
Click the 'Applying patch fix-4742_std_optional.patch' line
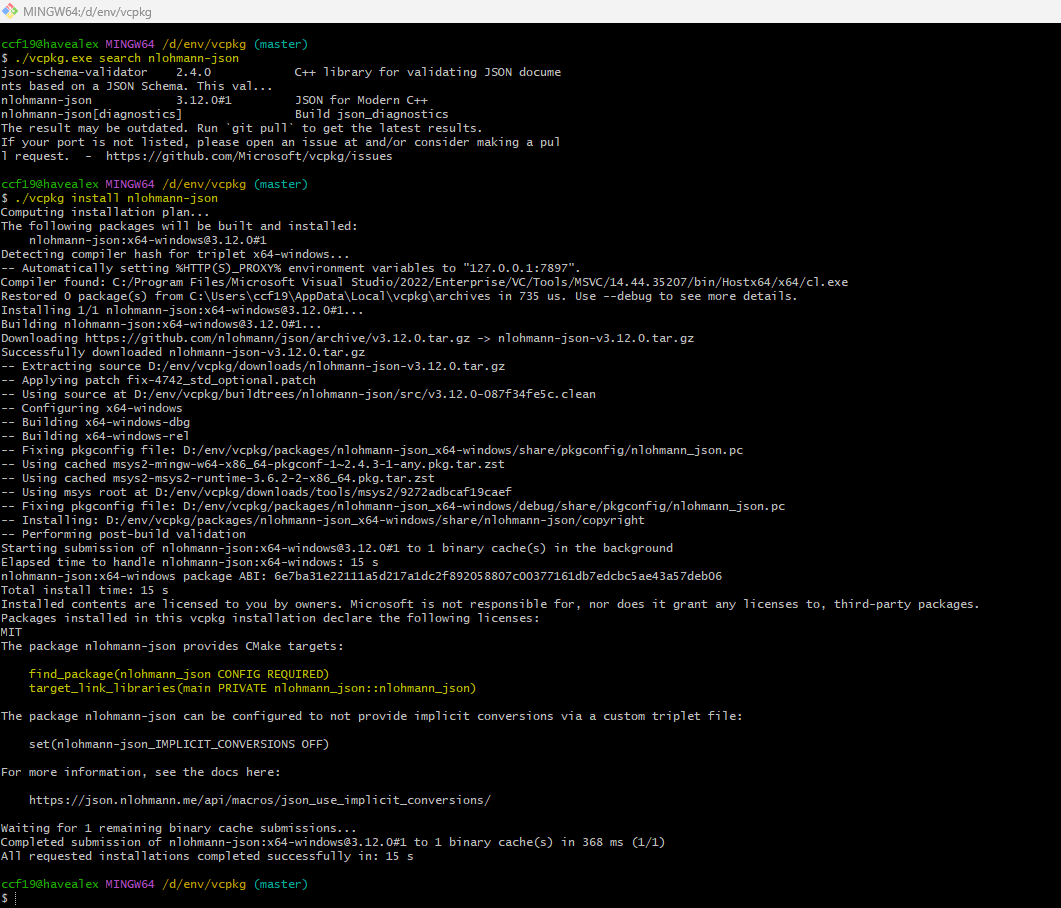pyautogui.click(x=158, y=380)
